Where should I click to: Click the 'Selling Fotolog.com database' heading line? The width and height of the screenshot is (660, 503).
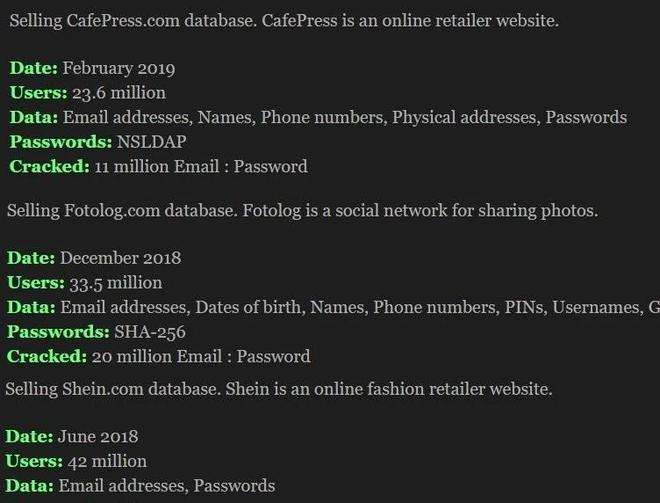[302, 210]
